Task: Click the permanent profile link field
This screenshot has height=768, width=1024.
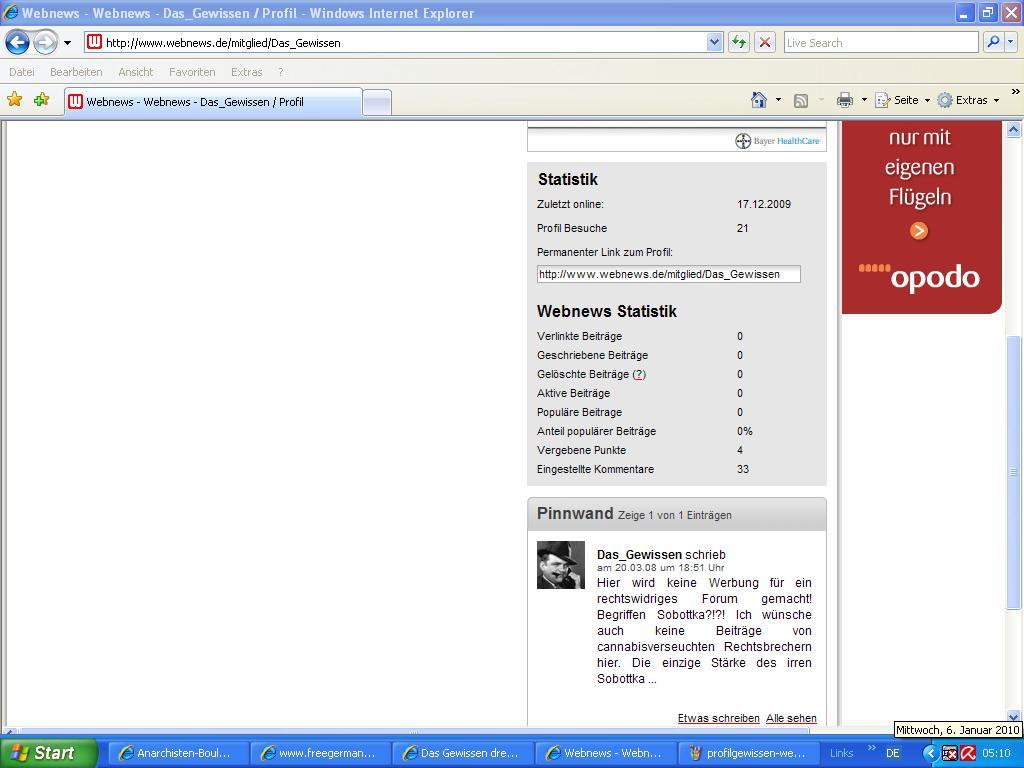Action: 668,274
